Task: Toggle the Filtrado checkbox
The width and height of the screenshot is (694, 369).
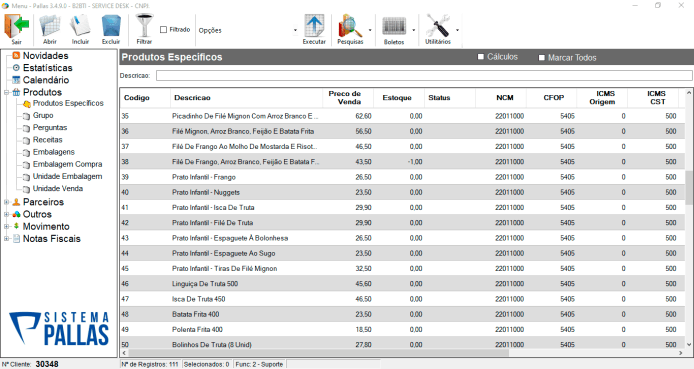Action: click(x=163, y=30)
